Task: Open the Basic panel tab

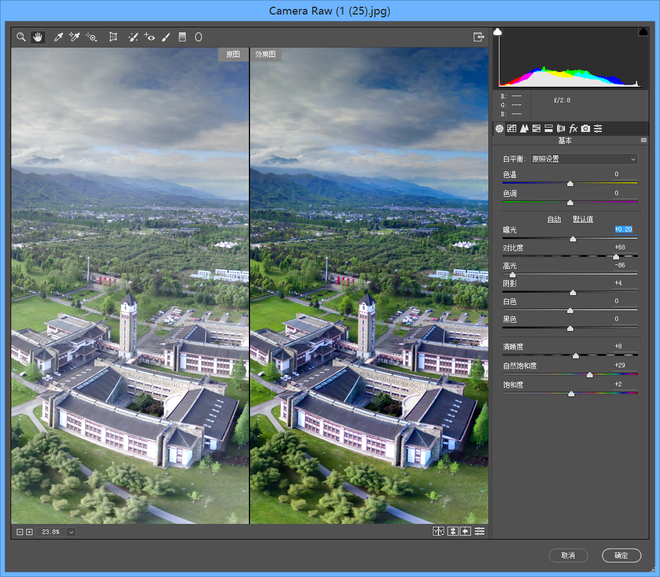Action: click(x=499, y=128)
